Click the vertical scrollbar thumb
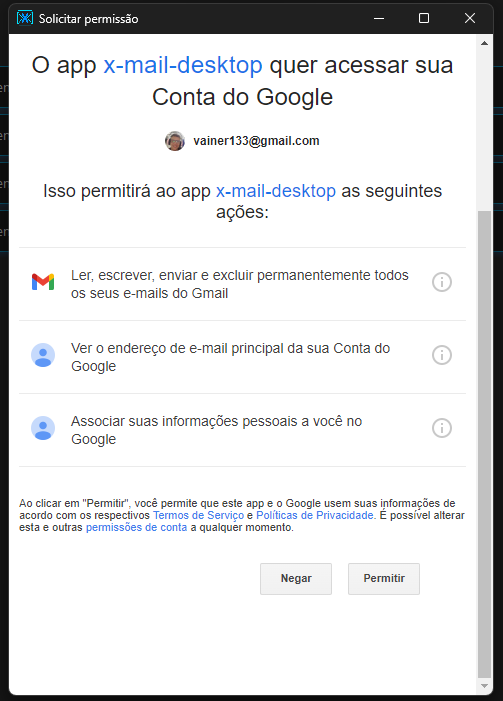This screenshot has height=701, width=503. 484,444
